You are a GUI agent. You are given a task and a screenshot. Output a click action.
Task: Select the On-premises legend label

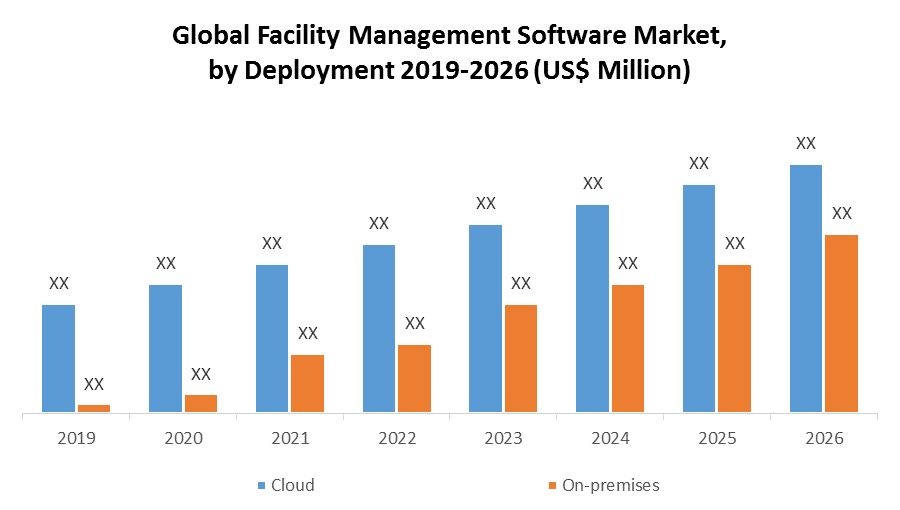610,485
